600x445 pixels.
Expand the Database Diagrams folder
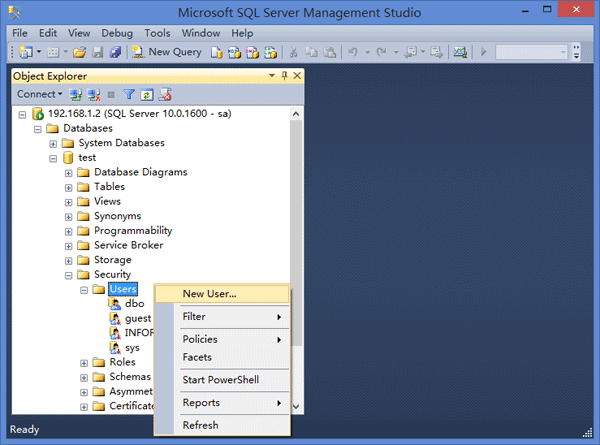click(68, 173)
